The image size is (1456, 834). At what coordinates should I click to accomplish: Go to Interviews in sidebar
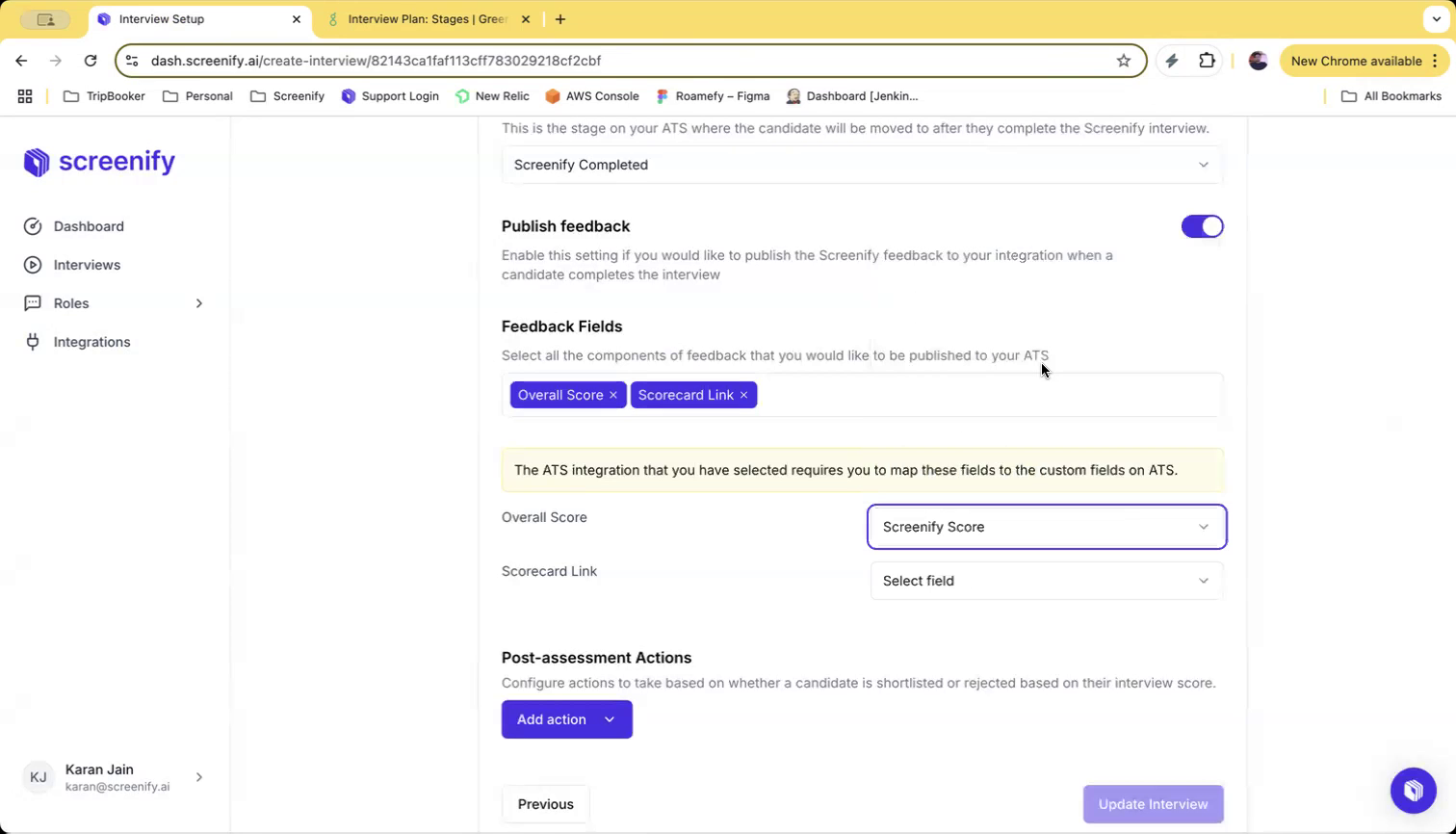click(x=87, y=265)
